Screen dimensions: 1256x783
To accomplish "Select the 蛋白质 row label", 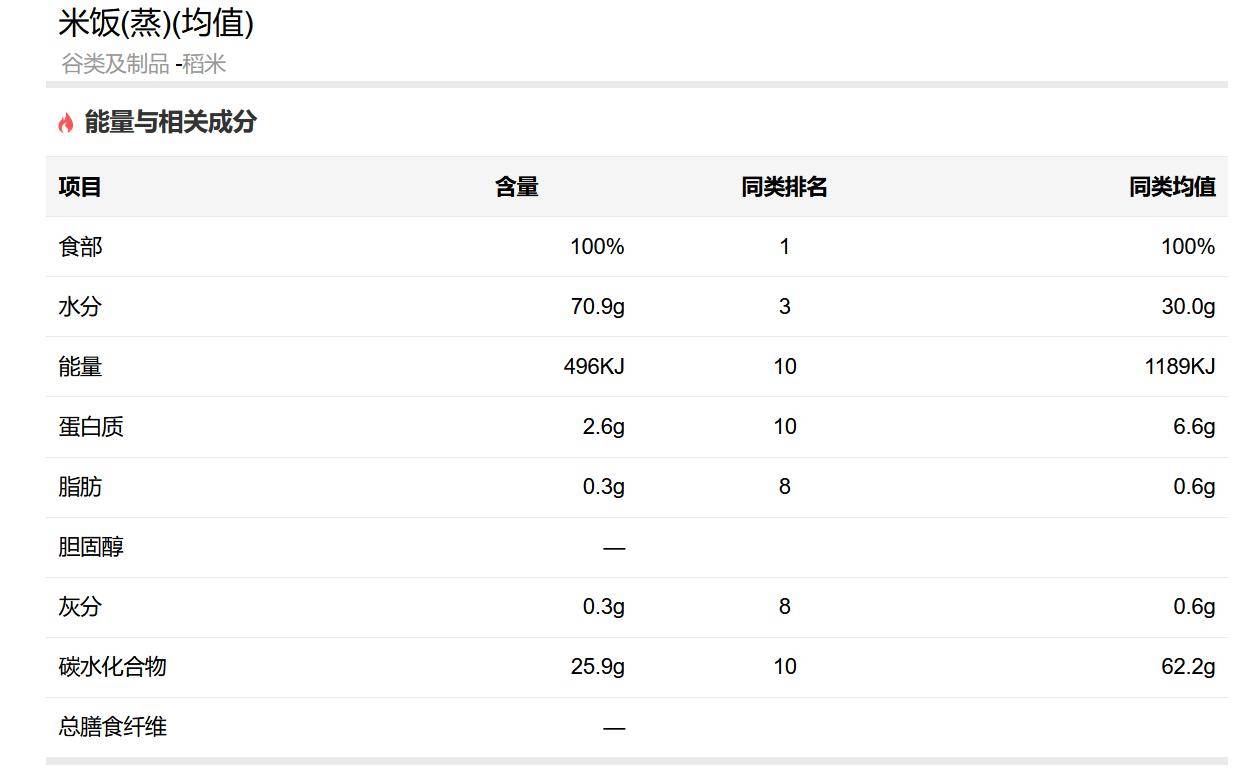I will pos(91,426).
